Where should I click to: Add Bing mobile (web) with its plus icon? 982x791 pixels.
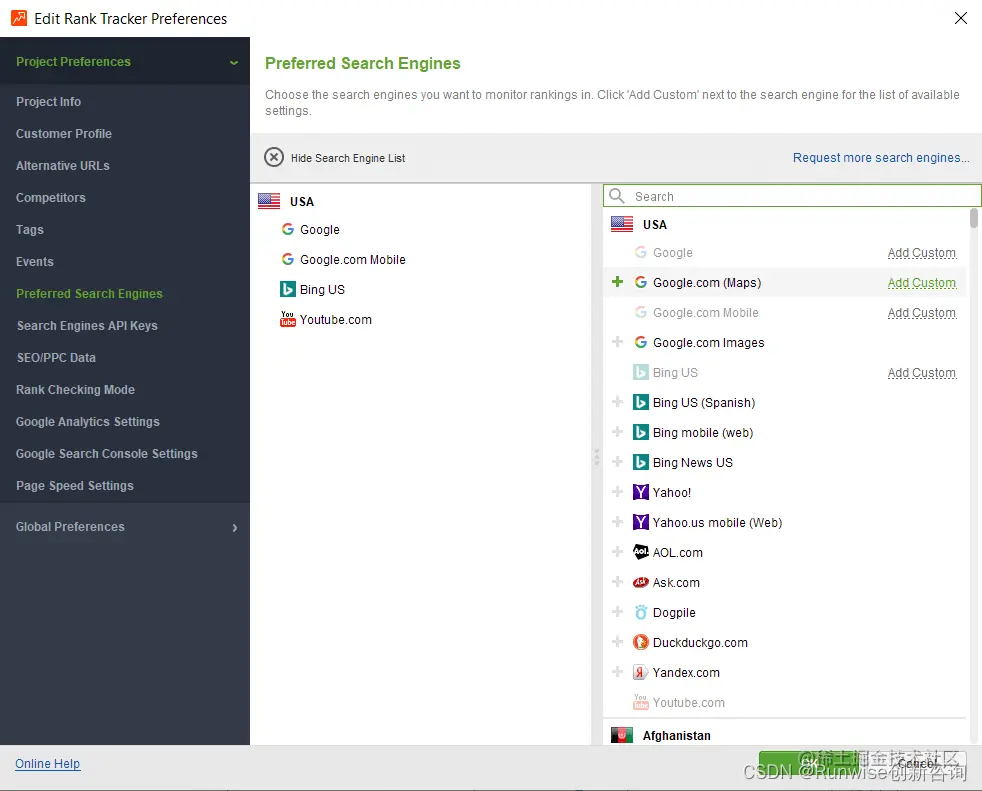(x=618, y=432)
